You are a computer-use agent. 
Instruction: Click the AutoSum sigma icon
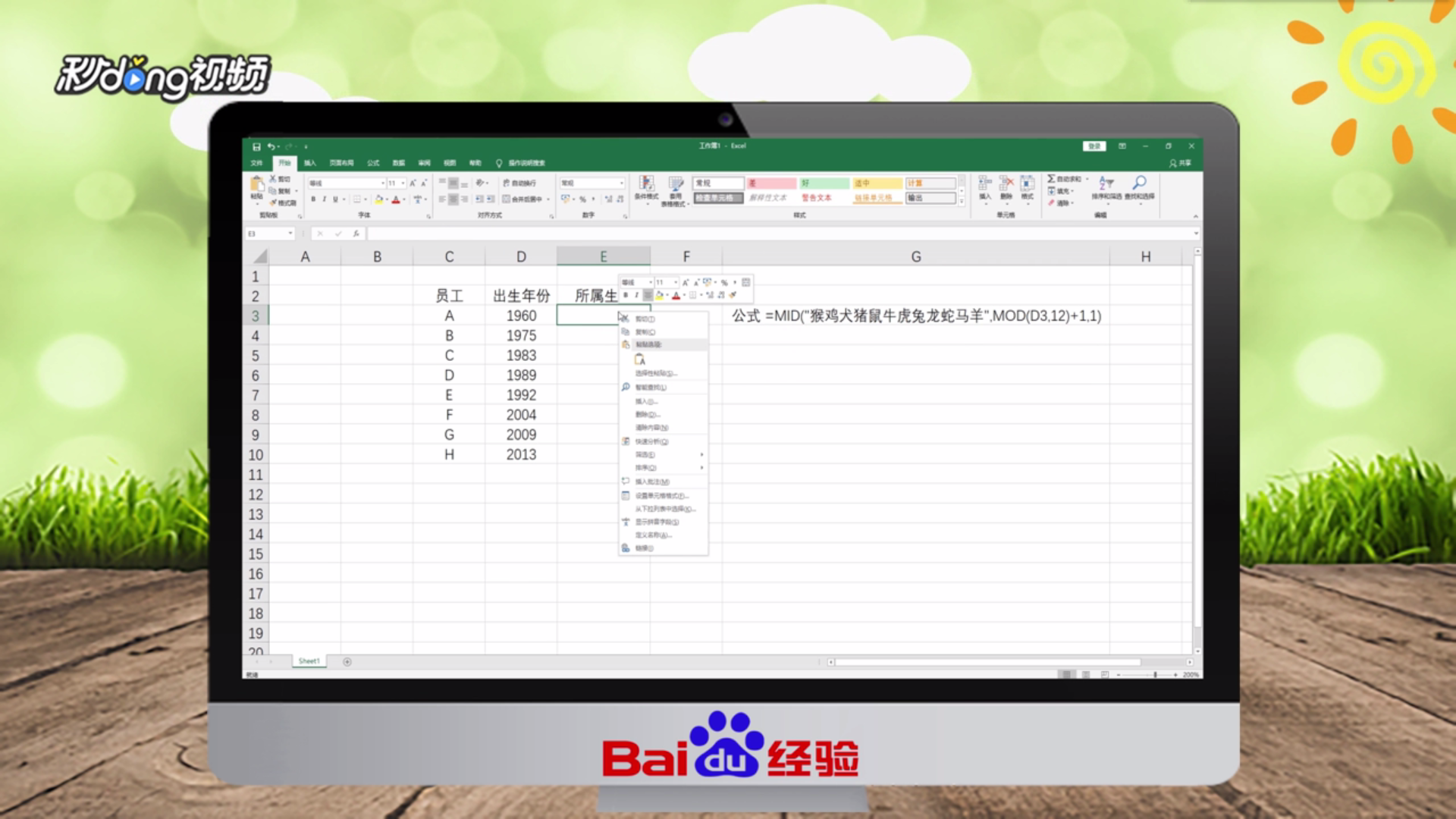click(1052, 179)
